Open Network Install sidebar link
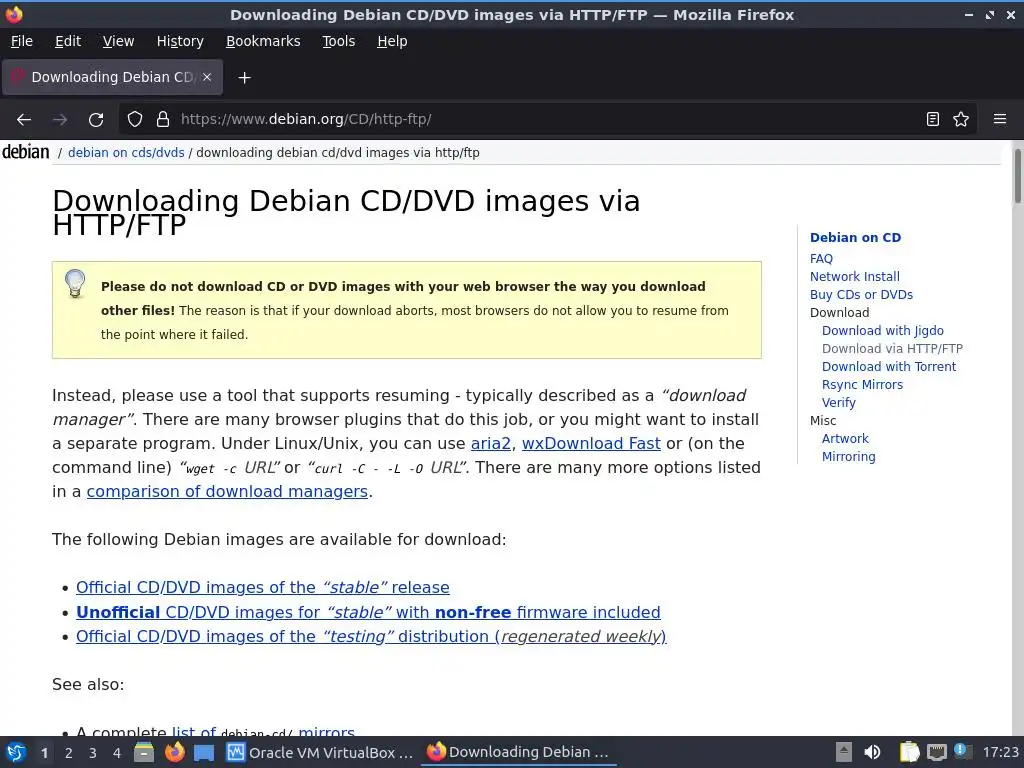The width and height of the screenshot is (1024, 768). click(854, 276)
